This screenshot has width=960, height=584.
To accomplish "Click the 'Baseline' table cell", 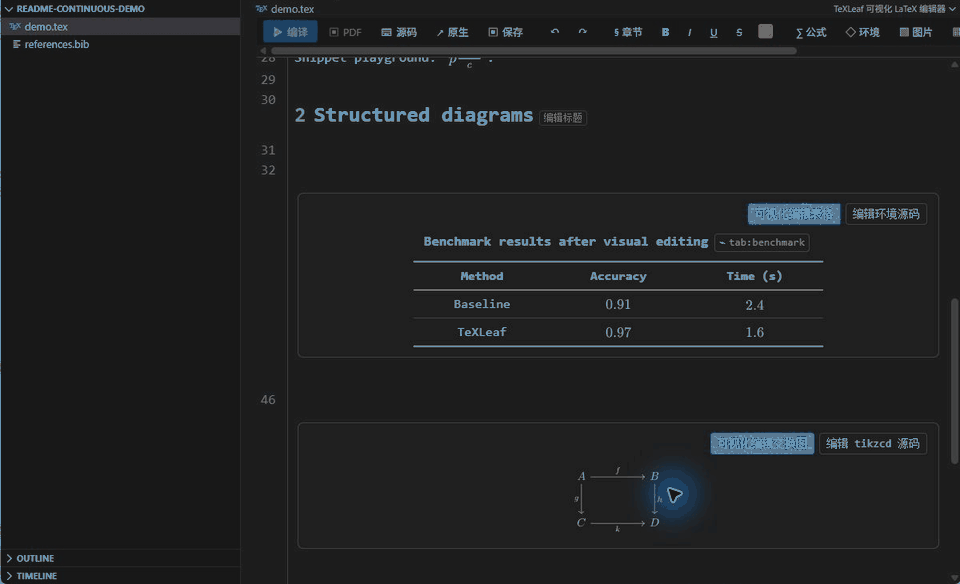I will click(x=482, y=304).
